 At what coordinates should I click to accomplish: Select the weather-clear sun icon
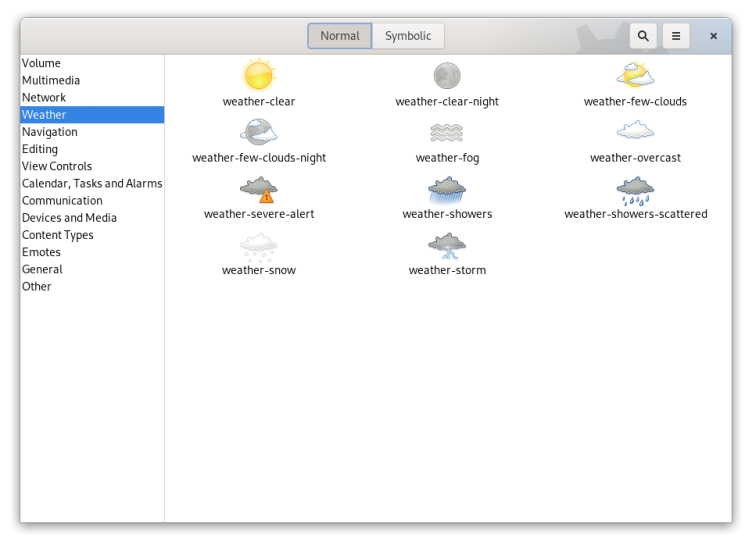click(x=258, y=76)
